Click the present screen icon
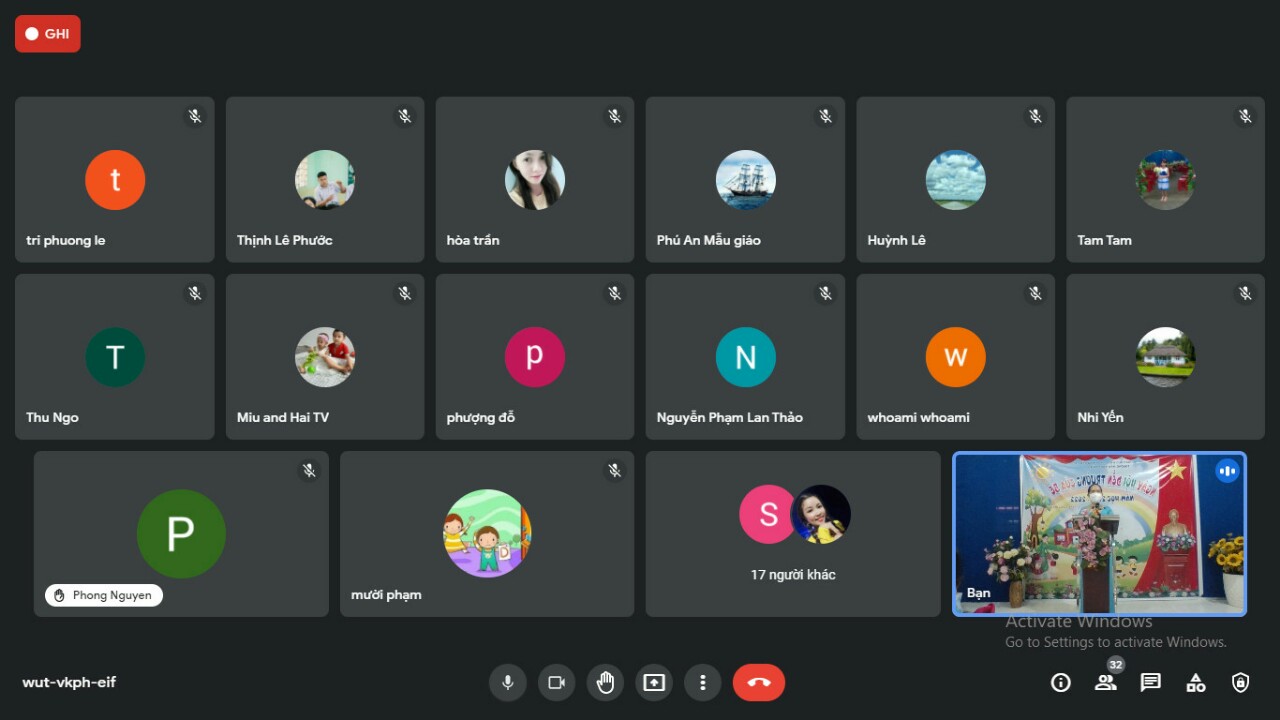This screenshot has width=1280, height=720. pyautogui.click(x=654, y=683)
